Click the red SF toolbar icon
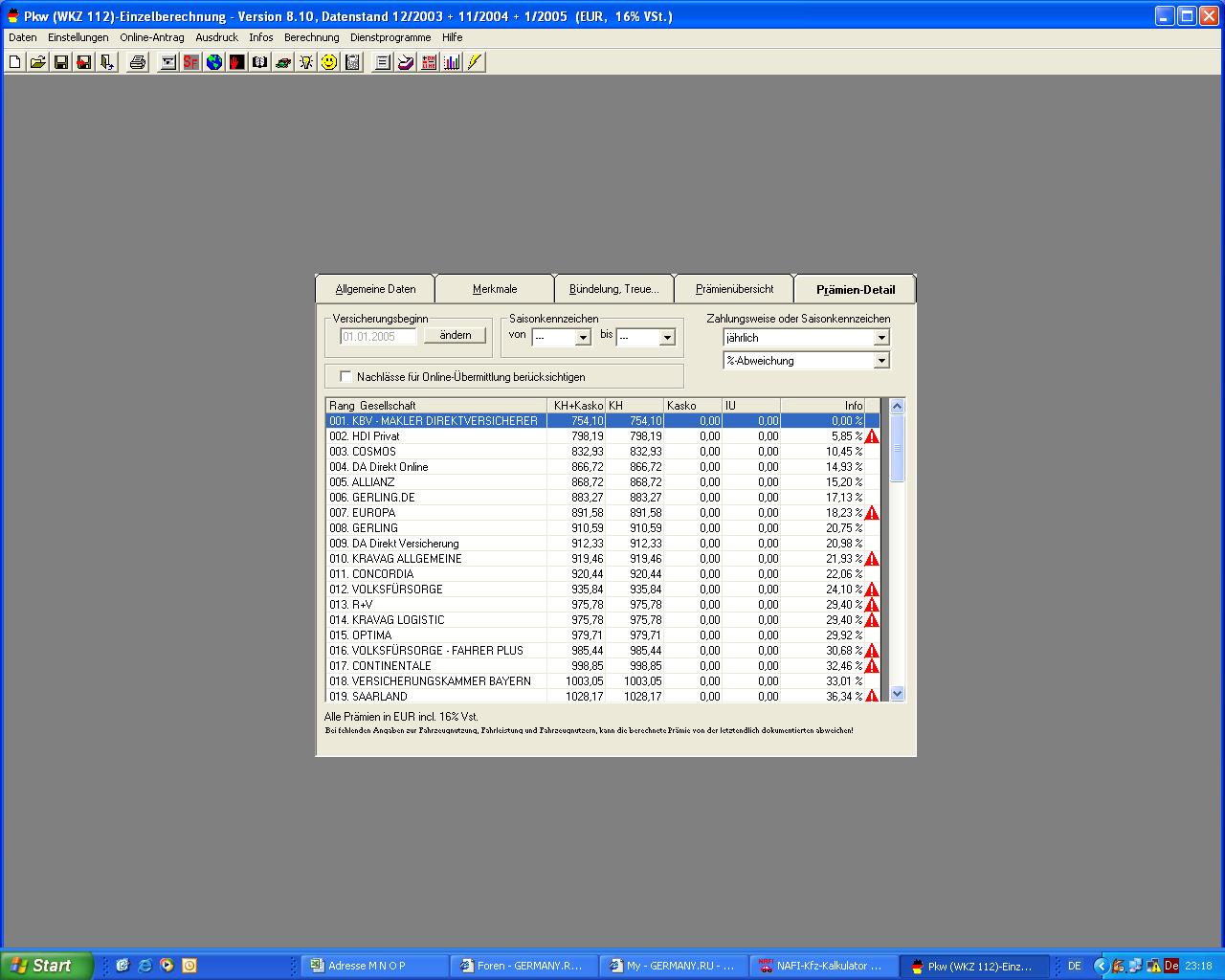The width and height of the screenshot is (1225, 980). click(191, 62)
